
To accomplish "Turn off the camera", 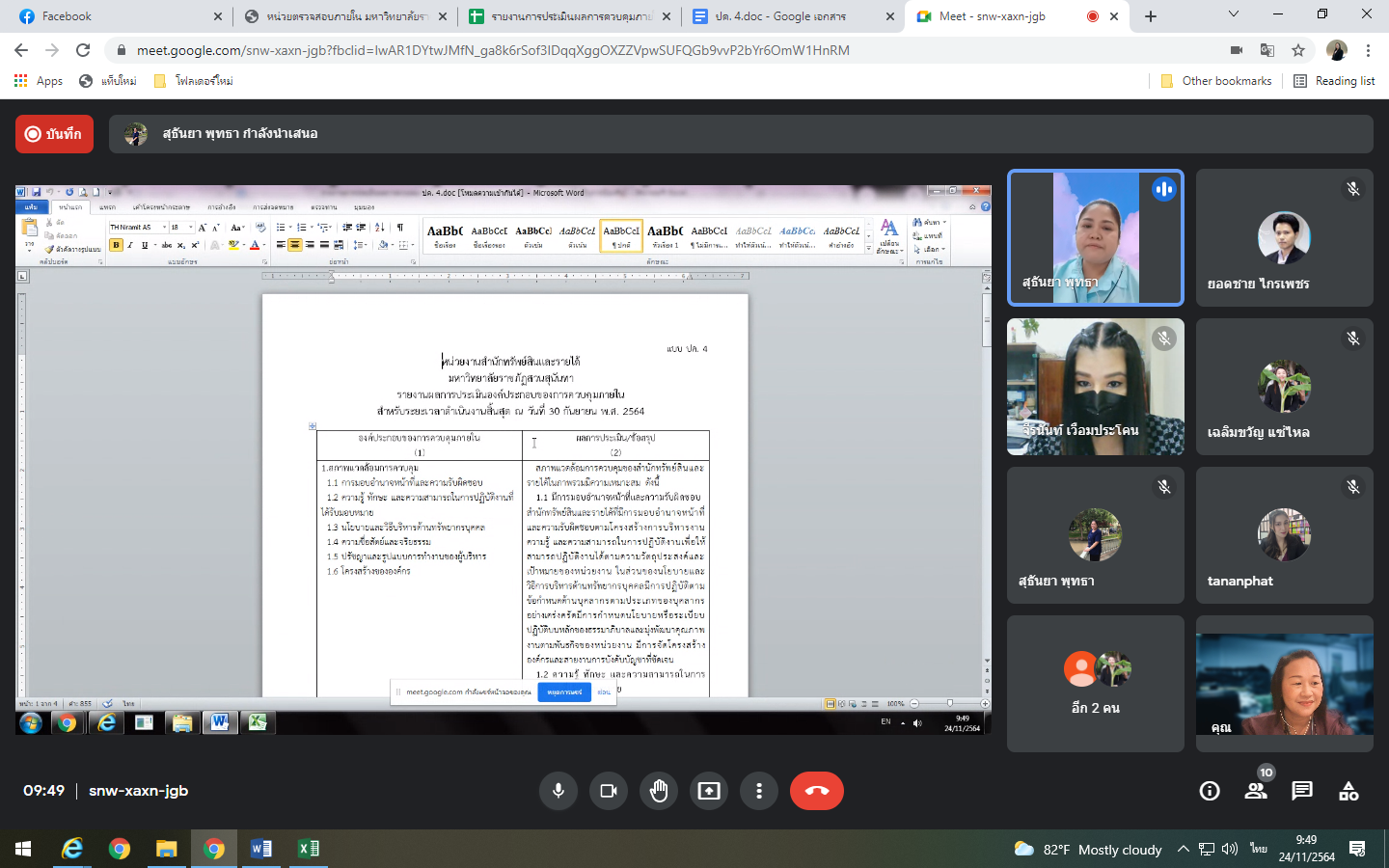I will pos(609,791).
